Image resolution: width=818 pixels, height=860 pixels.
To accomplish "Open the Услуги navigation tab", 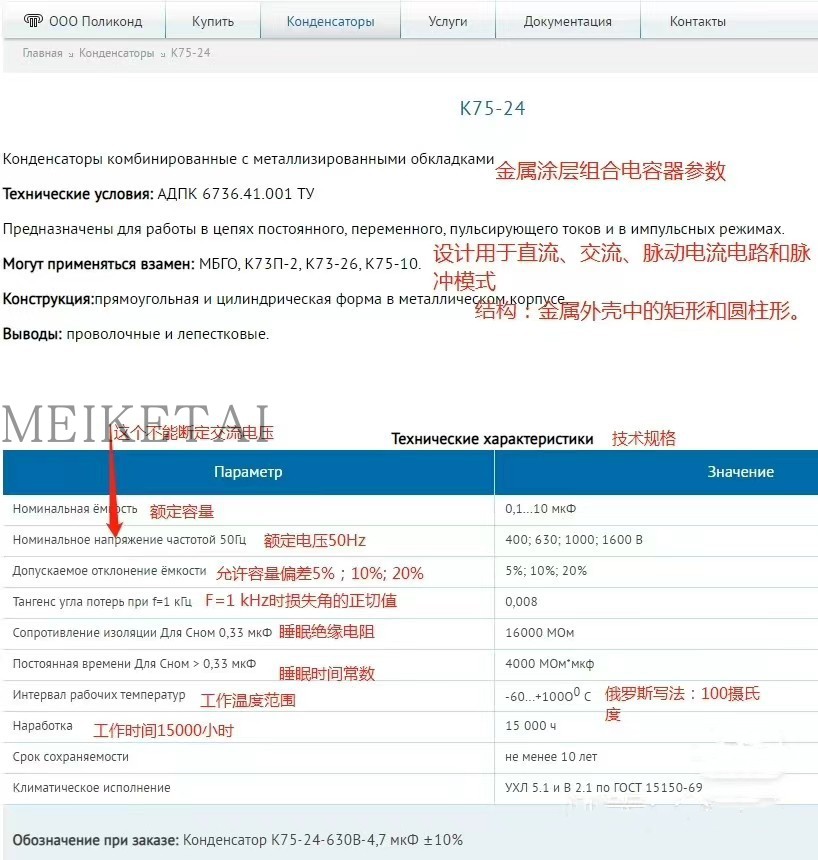I will point(447,19).
